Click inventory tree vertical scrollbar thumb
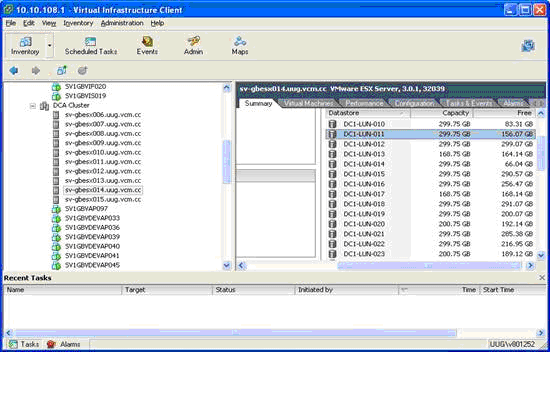Screen dimensions: 550x410 point(227,161)
